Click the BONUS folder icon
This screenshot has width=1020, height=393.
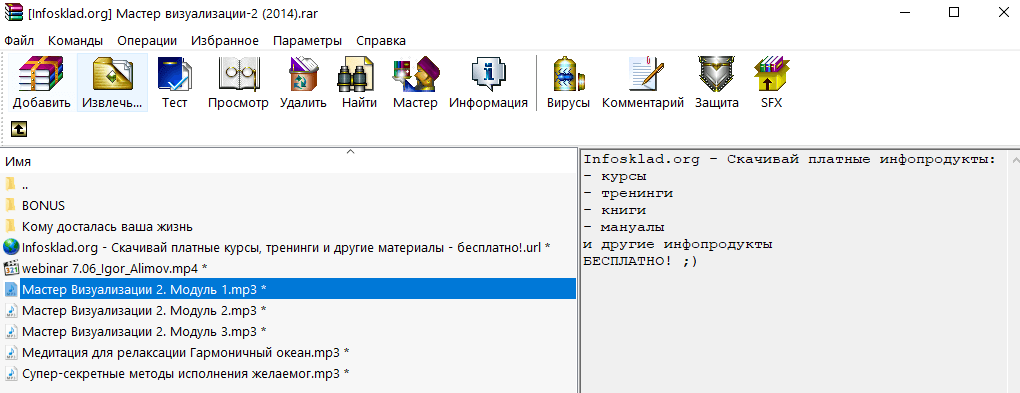pyautogui.click(x=10, y=206)
